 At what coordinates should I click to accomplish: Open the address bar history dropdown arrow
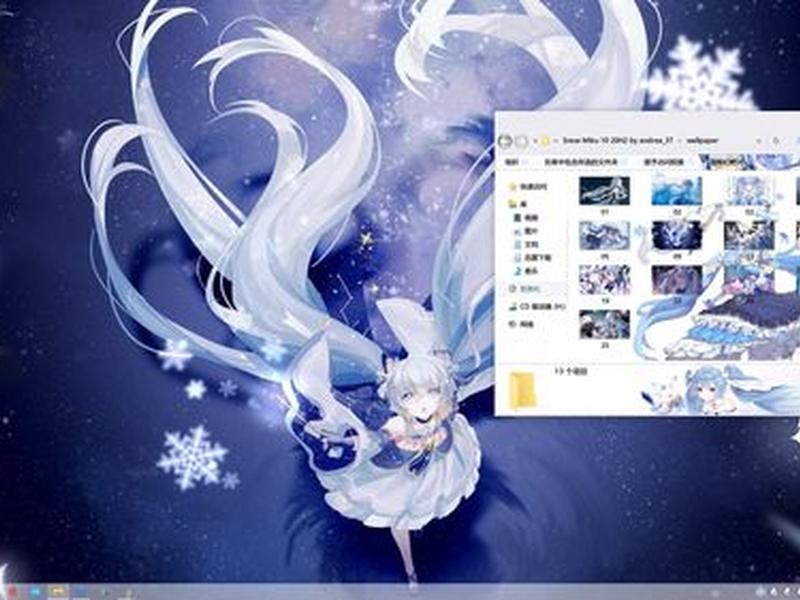point(759,141)
